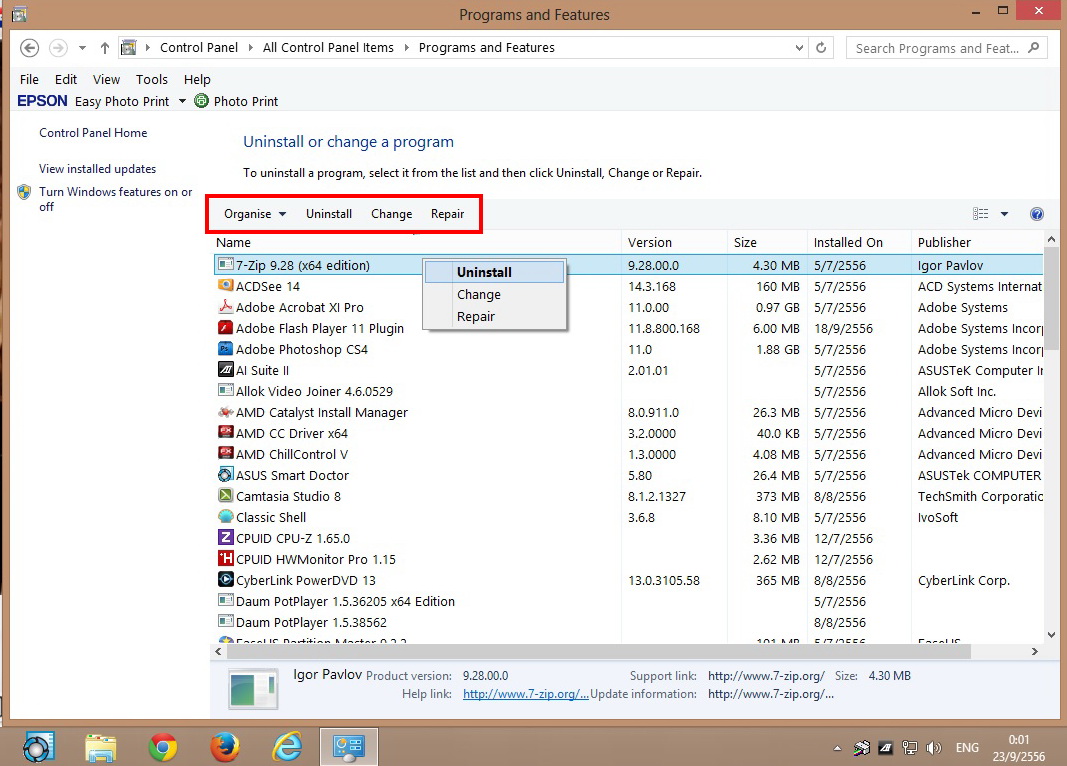Select the Adobe Acrobat XI Pro icon
The image size is (1067, 766).
pyautogui.click(x=225, y=307)
